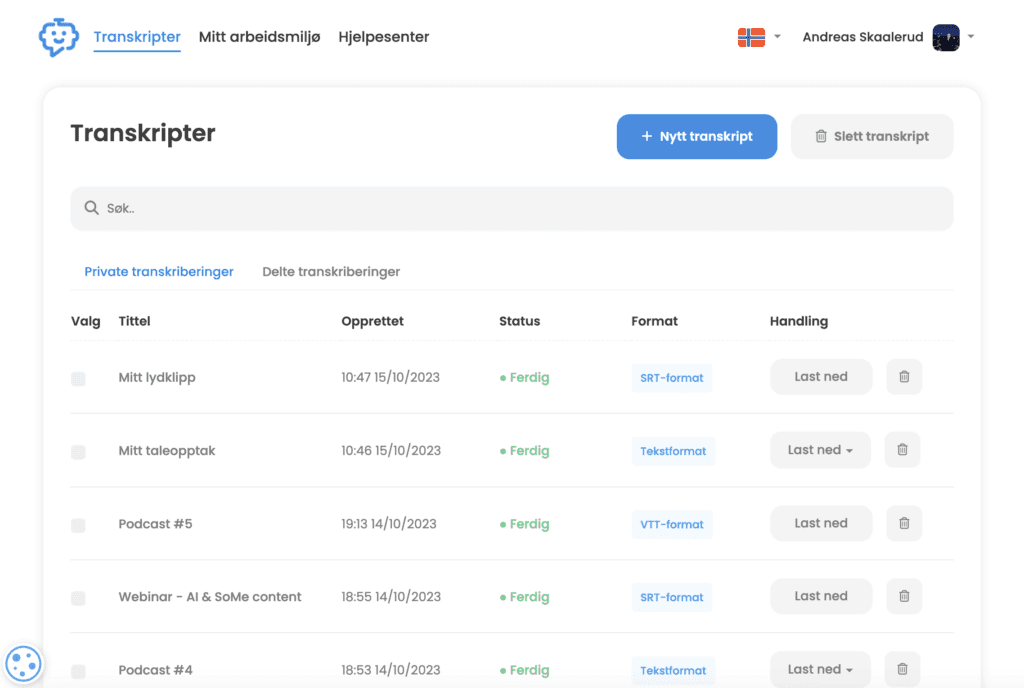Click the Slett transkript button
Viewport: 1024px width, 688px height.
click(872, 136)
